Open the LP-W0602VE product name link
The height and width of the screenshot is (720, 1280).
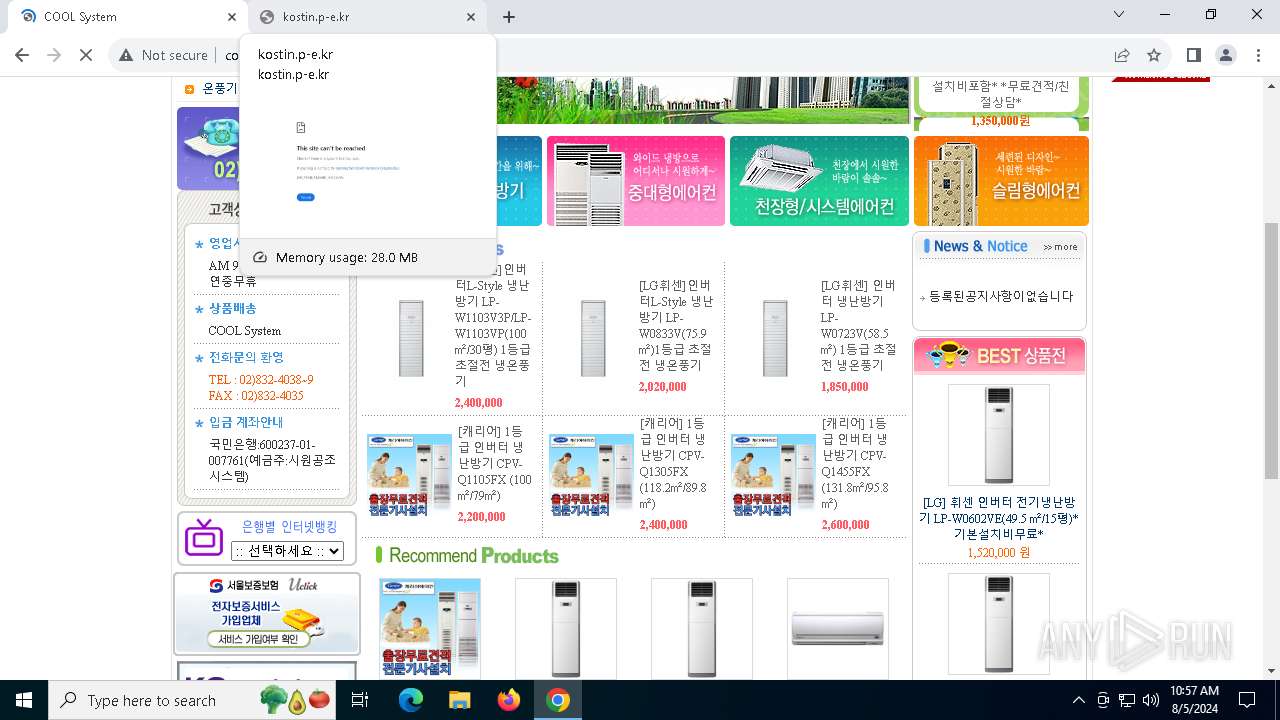click(999, 518)
